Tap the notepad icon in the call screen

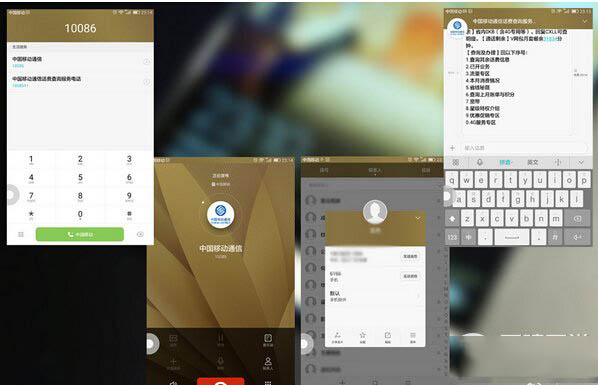click(268, 340)
